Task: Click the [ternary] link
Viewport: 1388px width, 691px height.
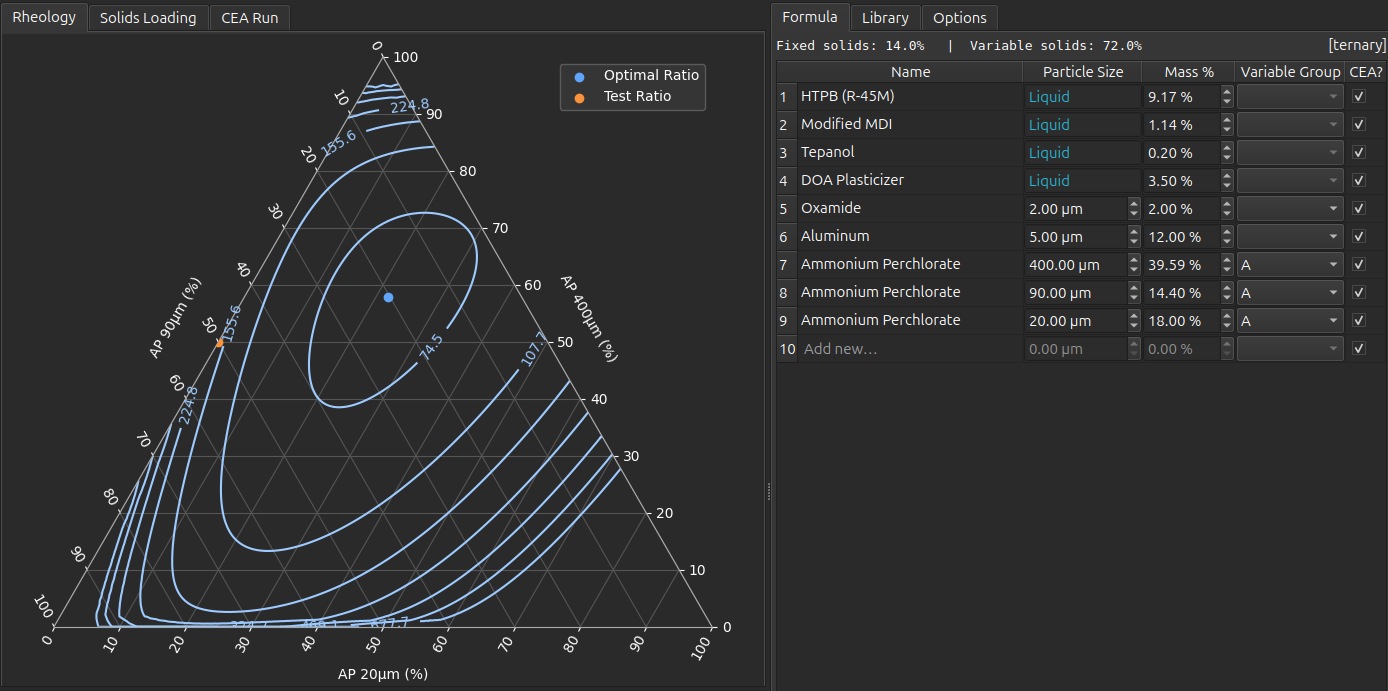Action: pos(1357,44)
